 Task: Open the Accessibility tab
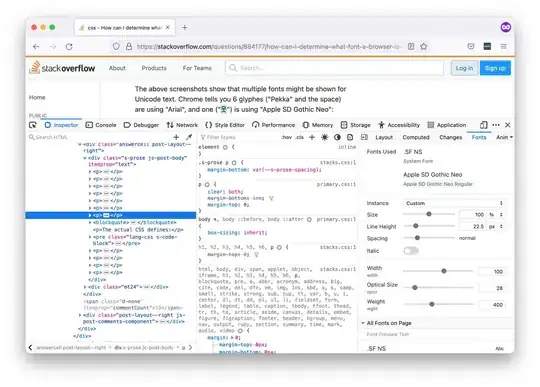[x=399, y=125]
